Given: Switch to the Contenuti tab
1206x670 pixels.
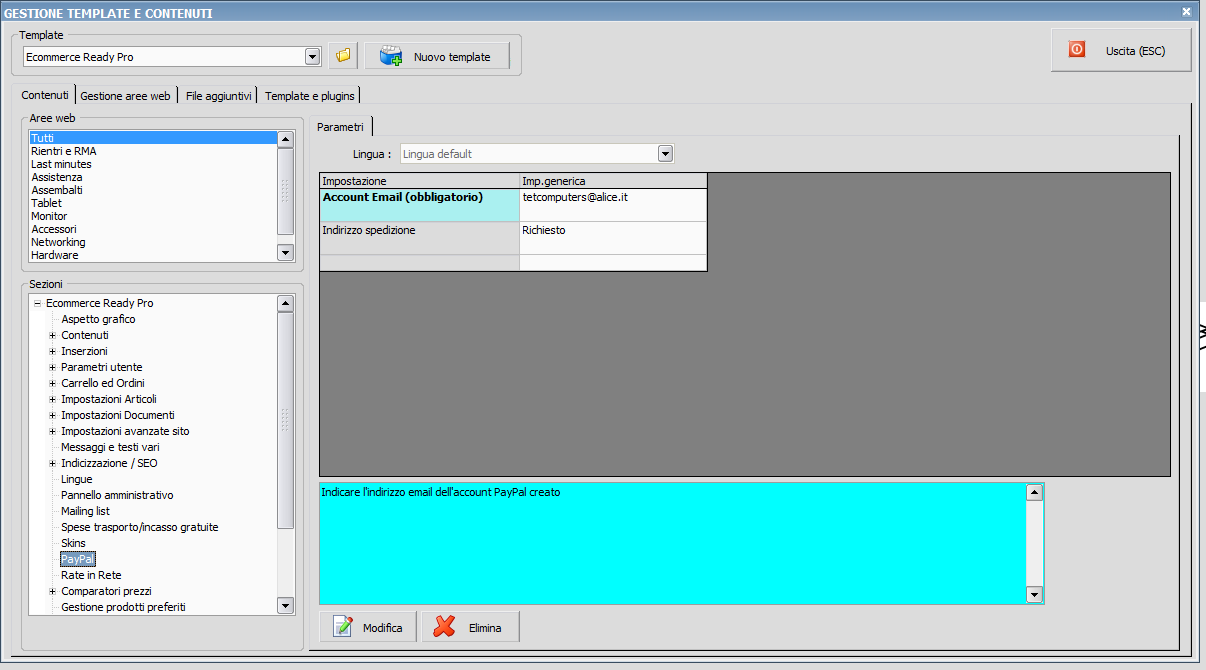Looking at the screenshot, I should pyautogui.click(x=45, y=95).
